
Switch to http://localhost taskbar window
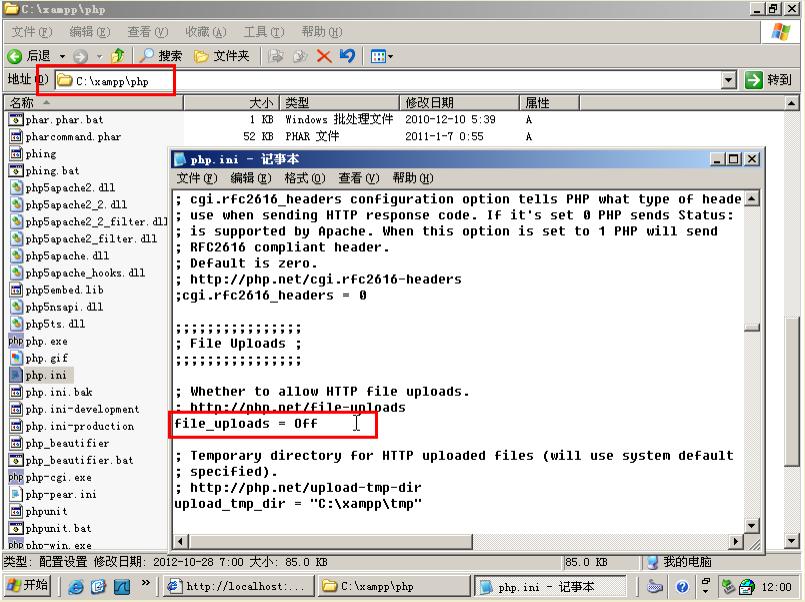pyautogui.click(x=237, y=586)
